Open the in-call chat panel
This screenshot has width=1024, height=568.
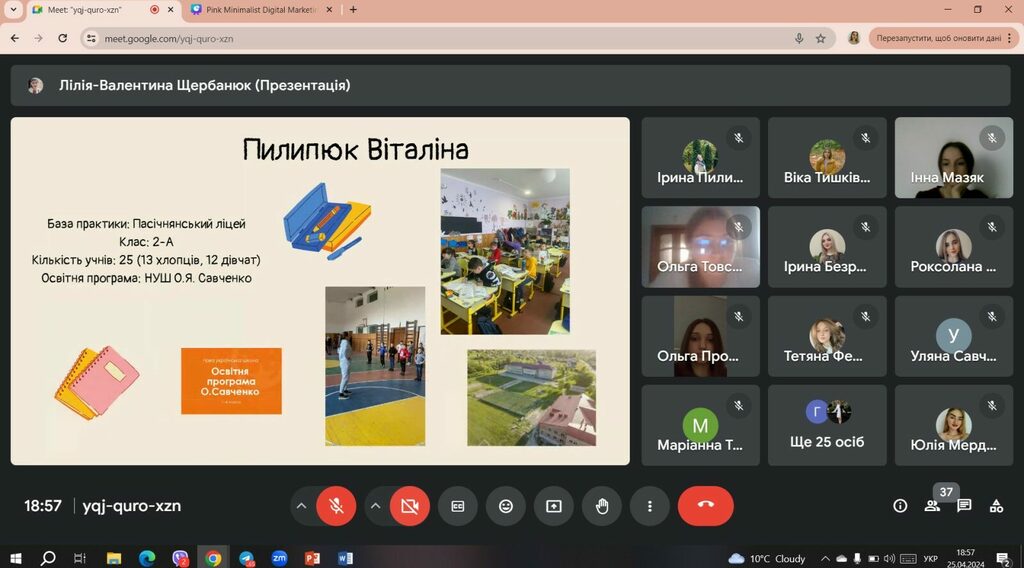click(x=964, y=506)
